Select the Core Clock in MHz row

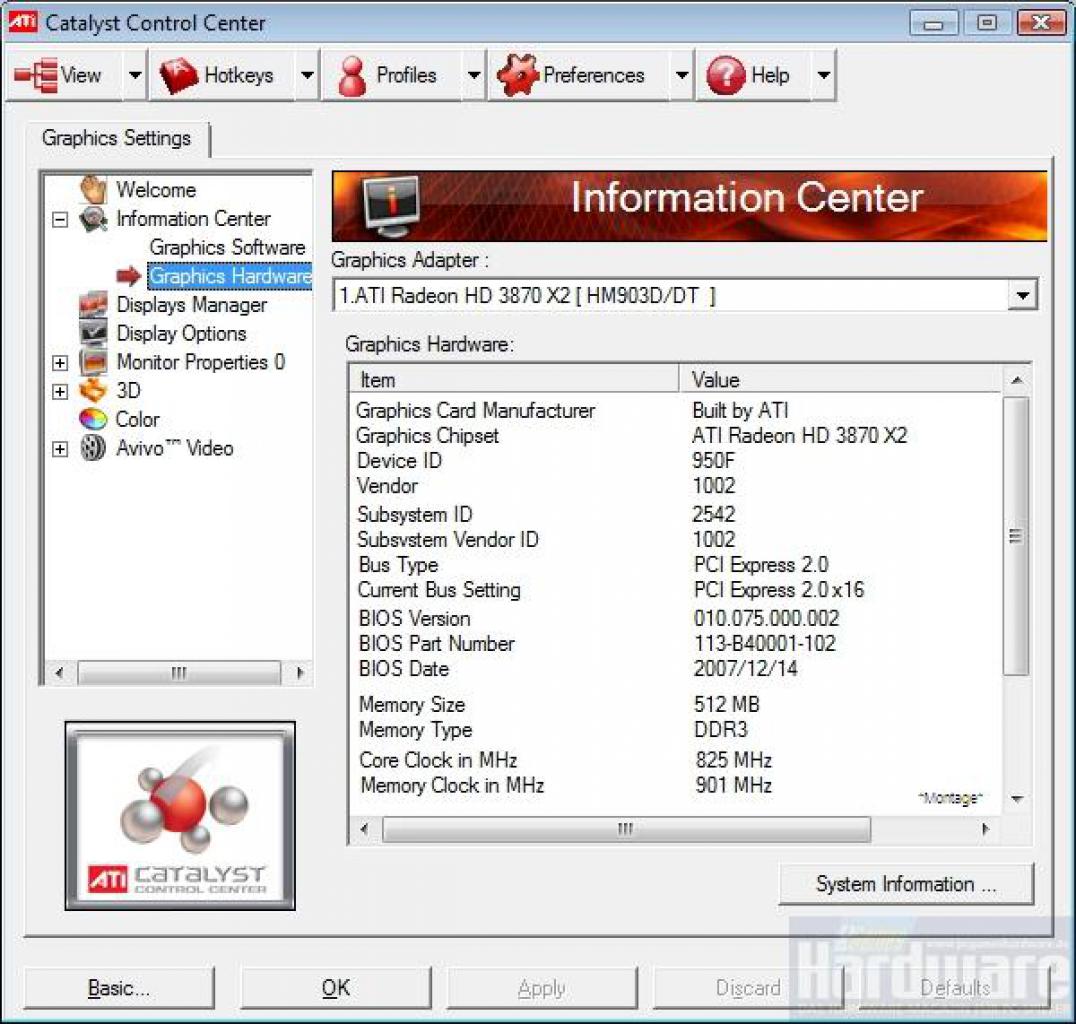pyautogui.click(x=675, y=760)
